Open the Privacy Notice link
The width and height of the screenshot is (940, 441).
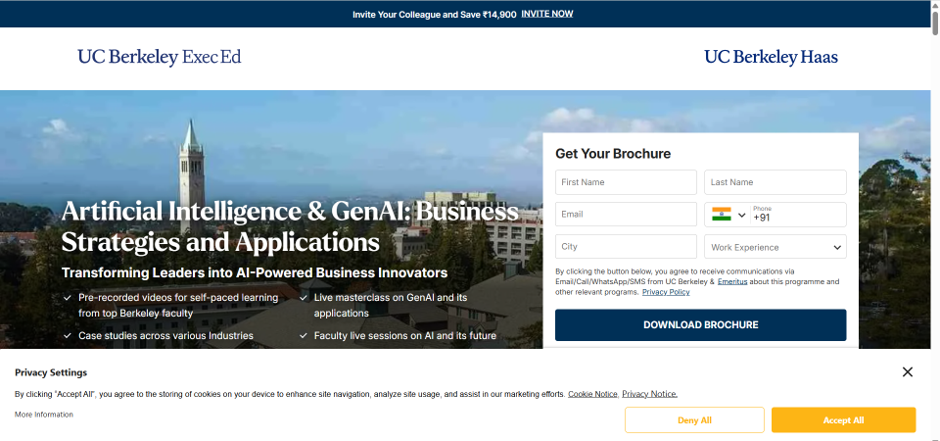pyautogui.click(x=650, y=394)
